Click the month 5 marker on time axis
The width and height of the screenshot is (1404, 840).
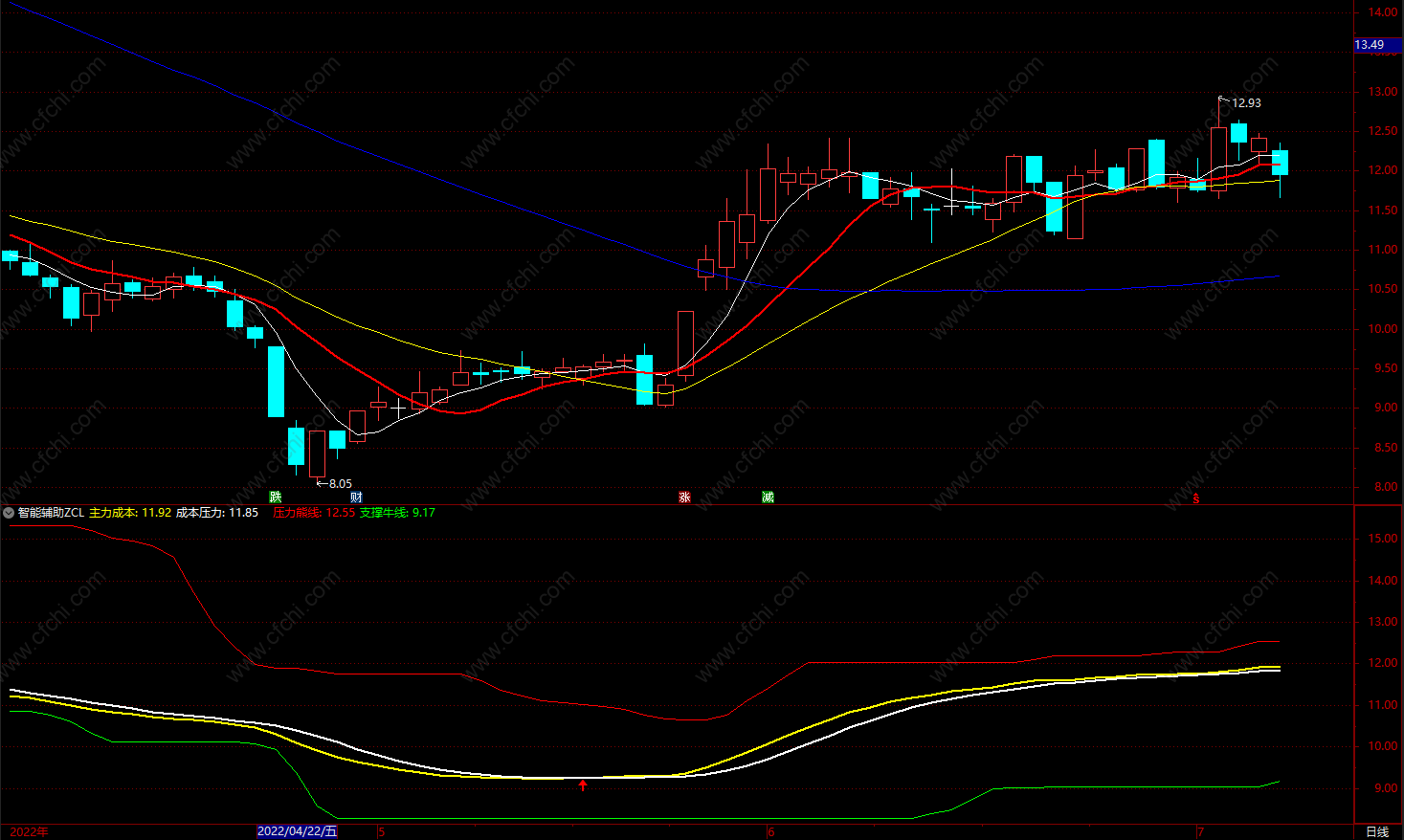pos(381,831)
